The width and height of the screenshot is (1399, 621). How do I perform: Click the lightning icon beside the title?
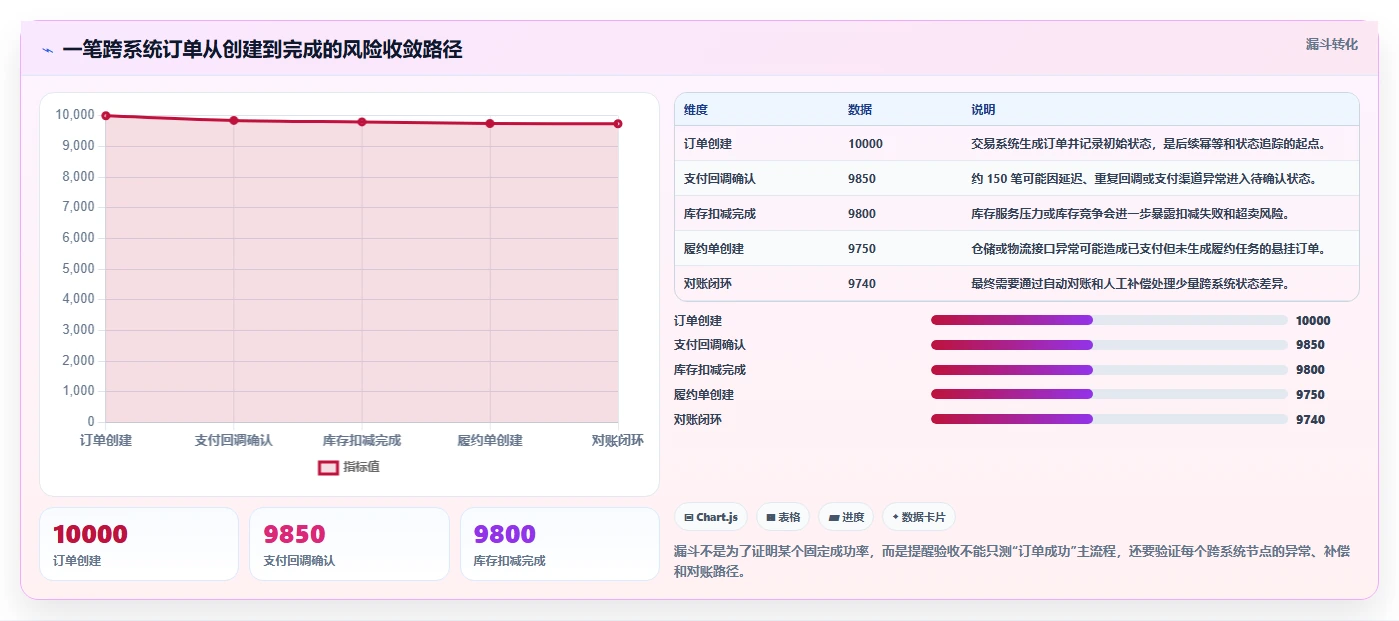48,50
